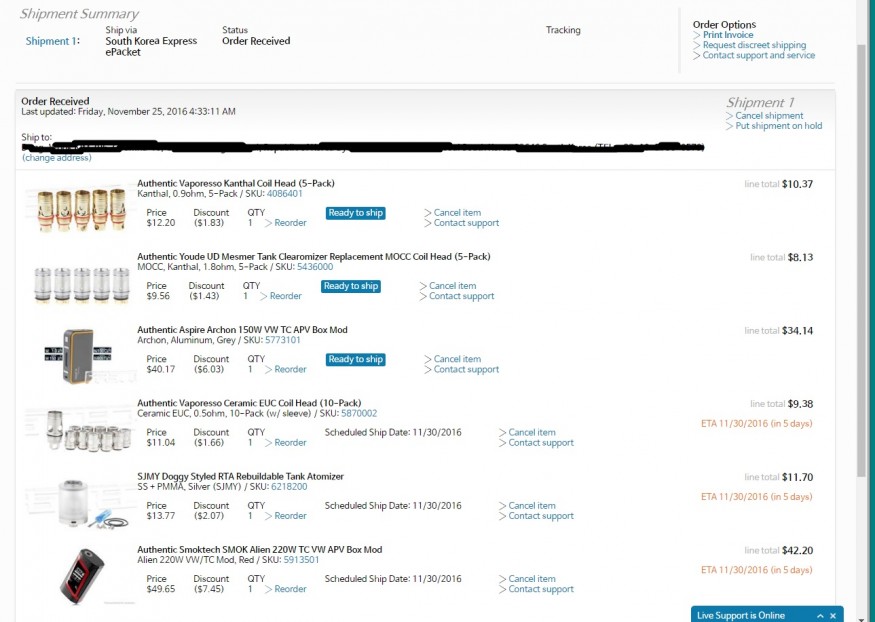Put shipment on hold

(778, 126)
